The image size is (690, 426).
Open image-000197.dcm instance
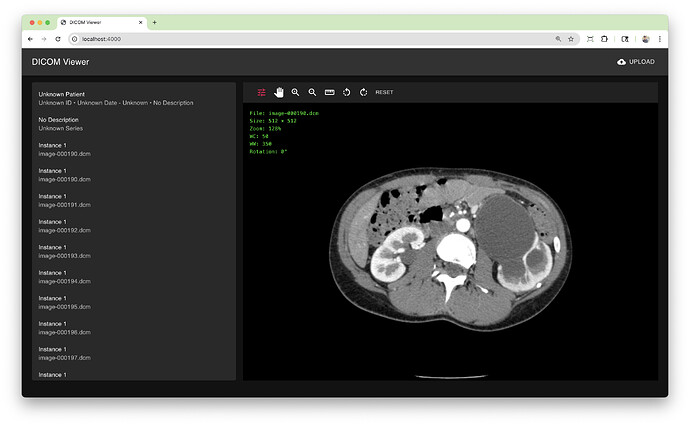134,353
